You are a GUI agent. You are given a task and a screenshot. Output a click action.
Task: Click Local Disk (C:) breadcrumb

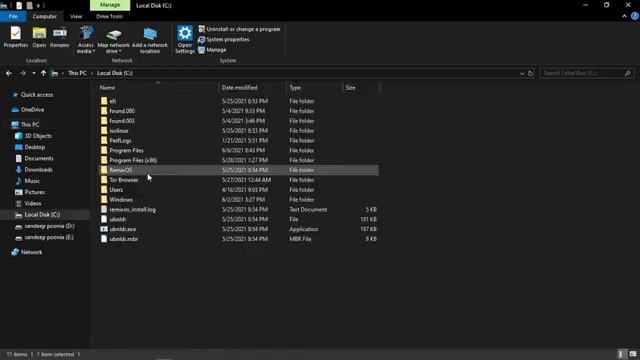pos(115,73)
